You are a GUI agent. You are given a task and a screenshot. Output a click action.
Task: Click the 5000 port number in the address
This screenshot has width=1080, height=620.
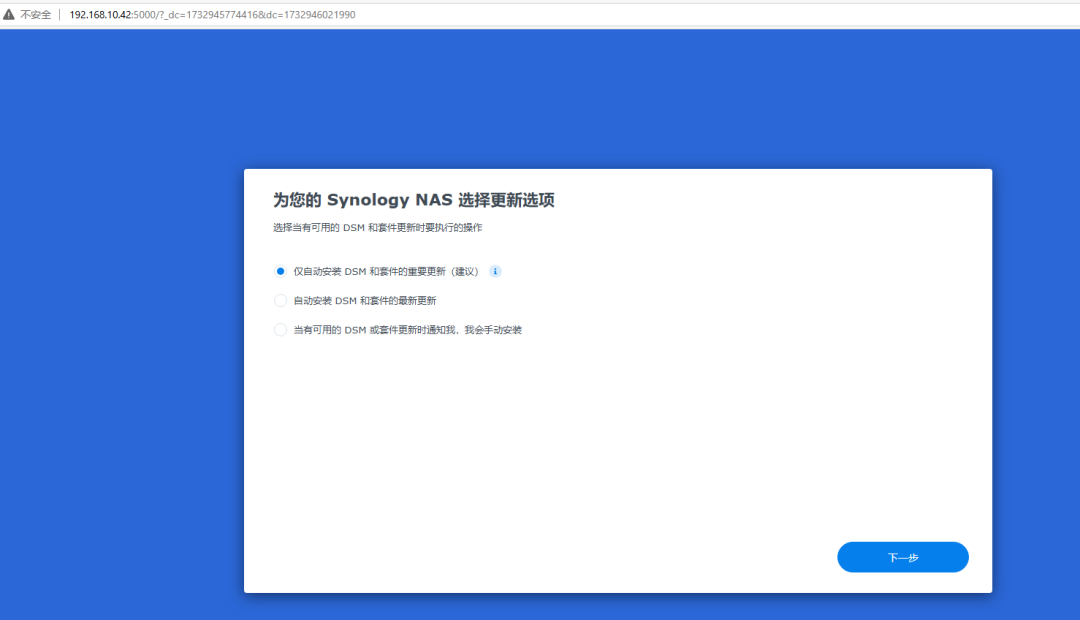click(143, 15)
